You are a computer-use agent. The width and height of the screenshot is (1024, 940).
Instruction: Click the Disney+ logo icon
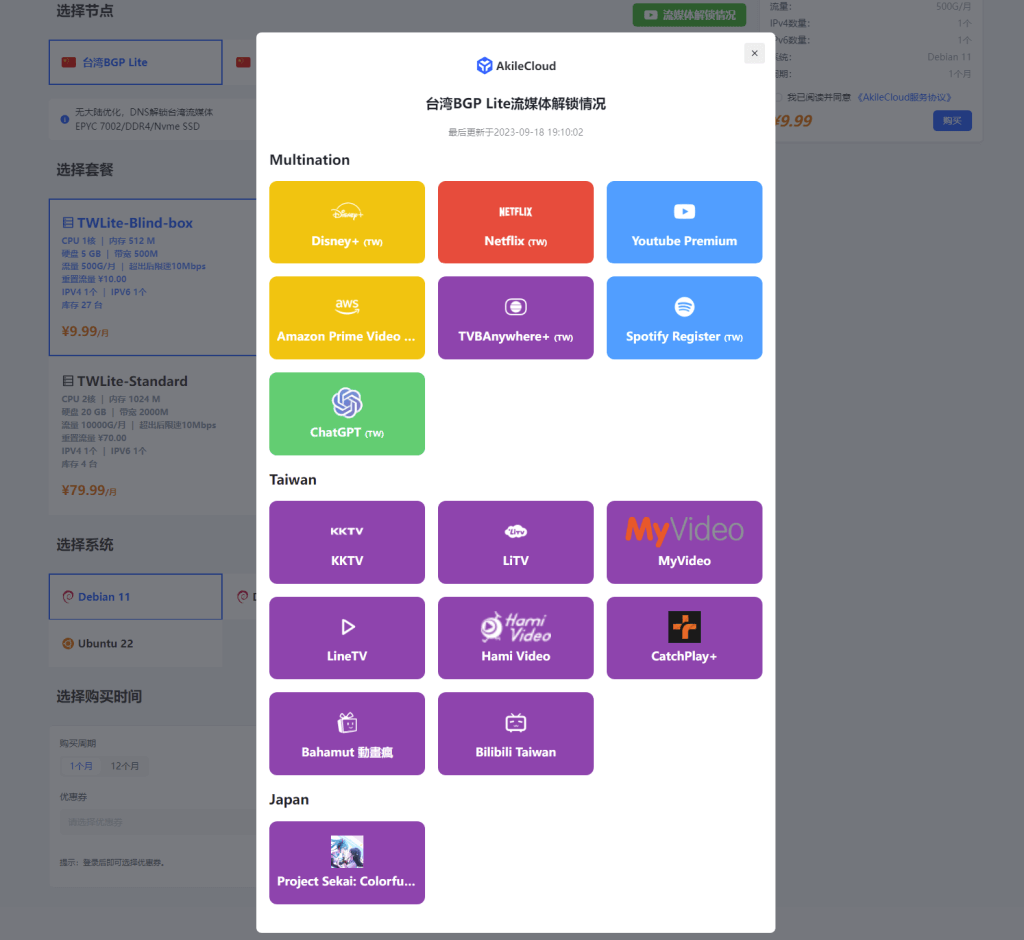pos(347,212)
